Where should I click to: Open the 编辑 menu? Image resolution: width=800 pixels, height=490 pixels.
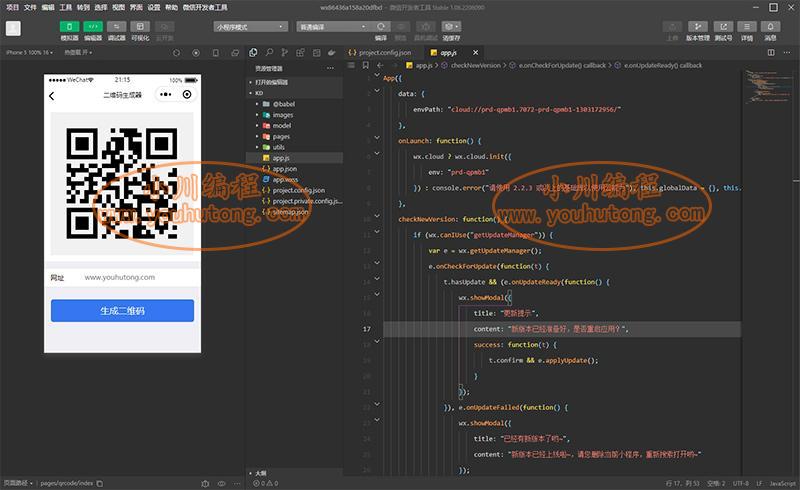[x=47, y=7]
